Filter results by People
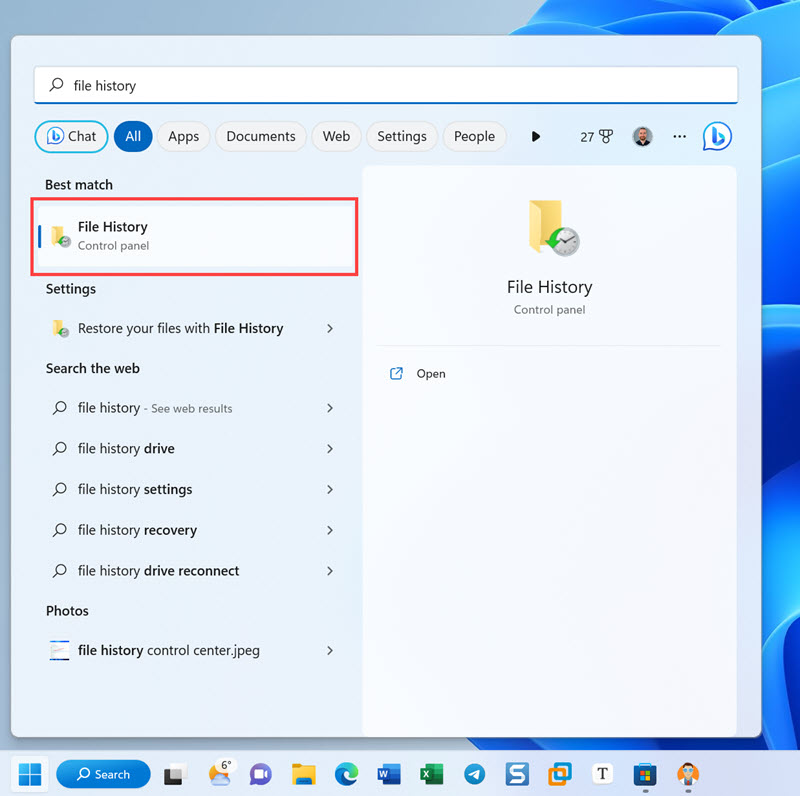This screenshot has width=800, height=796. pyautogui.click(x=474, y=136)
